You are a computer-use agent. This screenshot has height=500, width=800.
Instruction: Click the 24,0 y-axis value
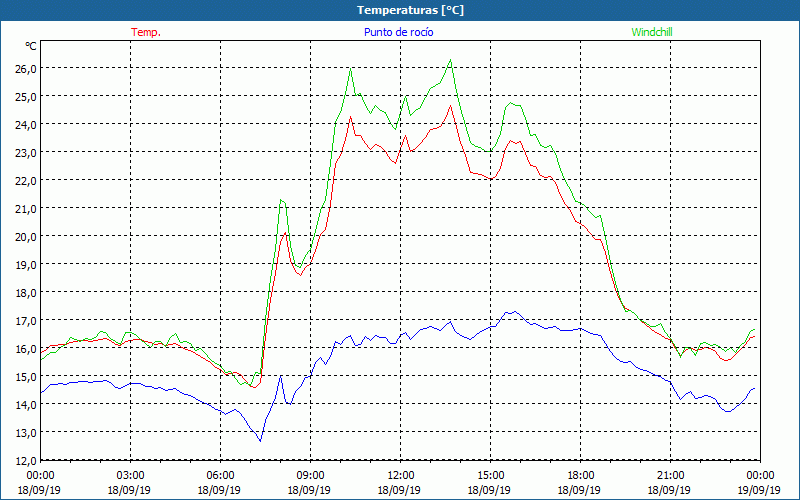[x=26, y=124]
